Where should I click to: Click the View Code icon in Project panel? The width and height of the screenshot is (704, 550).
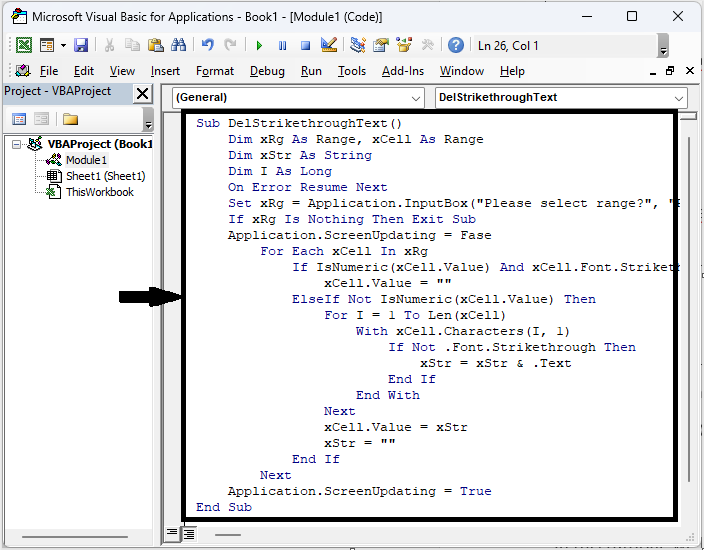point(19,119)
